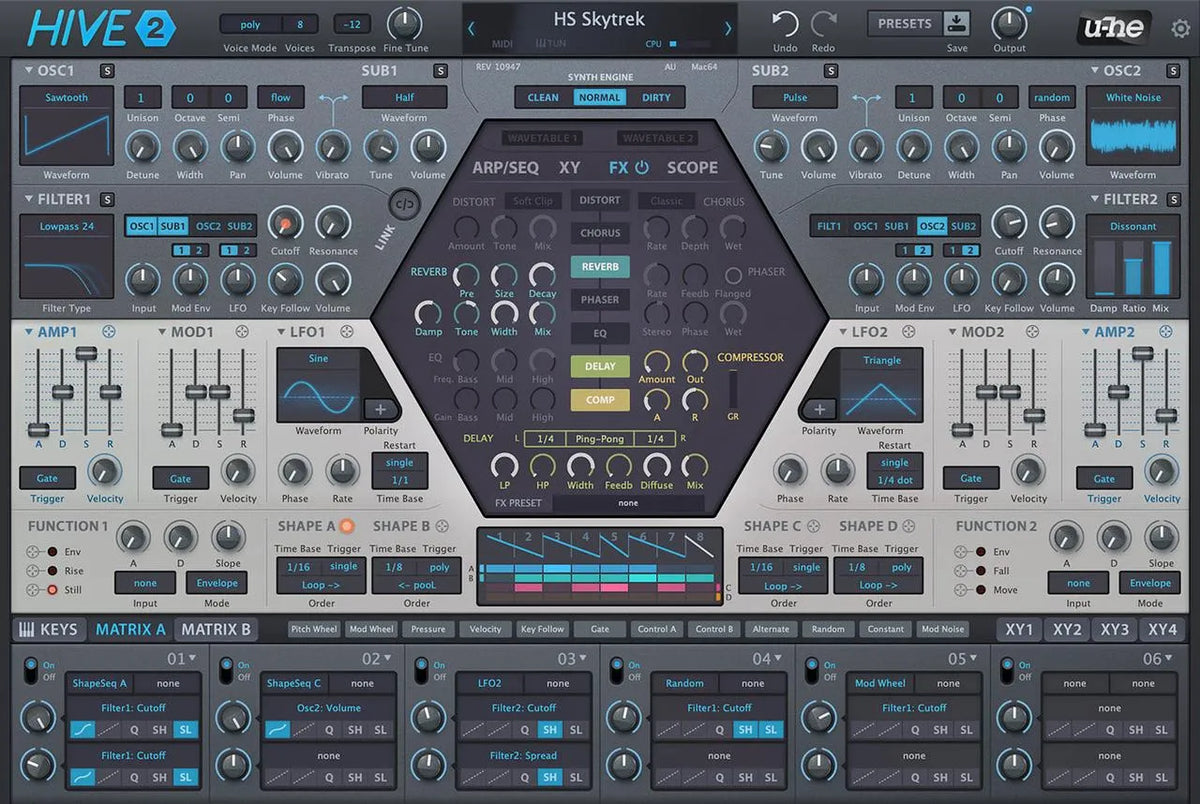Click the LFO1 polarity plus icon
Screen dimensions: 1200x804
pos(380,408)
